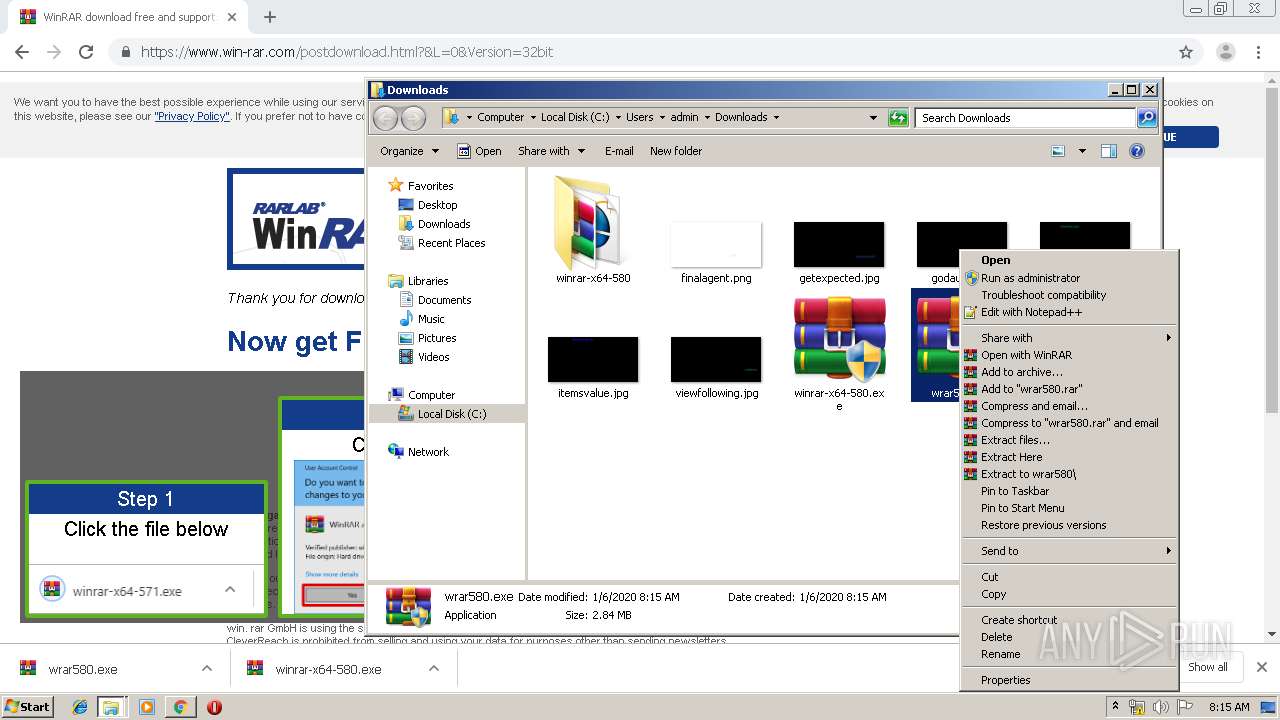The image size is (1280, 720).
Task: Choose Open with WinRAR
Action: click(x=1070, y=355)
